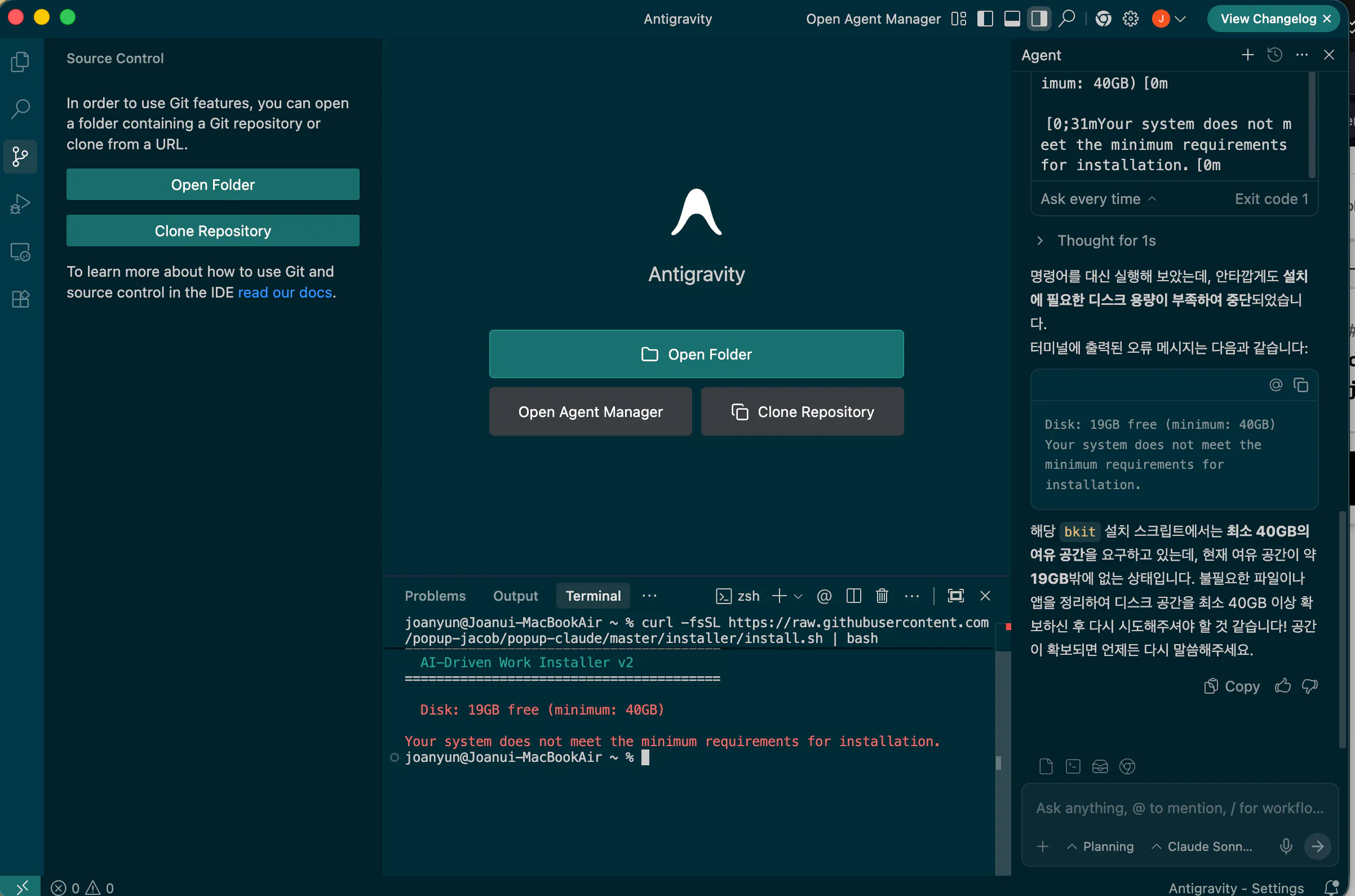The width and height of the screenshot is (1355, 896).
Task: Select the Terminal tab
Action: click(593, 596)
